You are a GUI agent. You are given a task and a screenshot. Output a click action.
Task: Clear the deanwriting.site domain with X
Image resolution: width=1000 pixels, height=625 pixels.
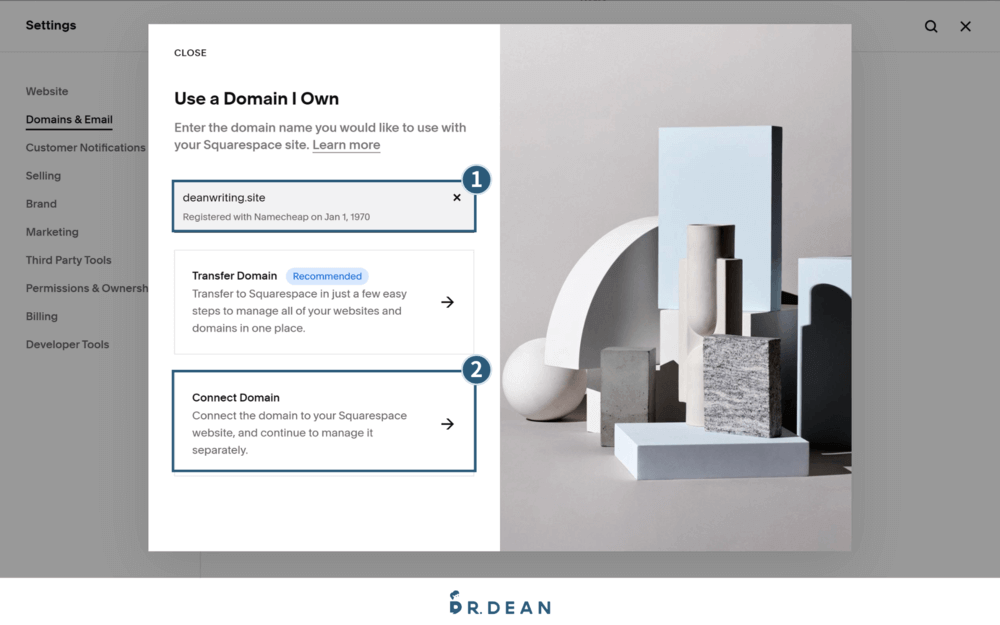(457, 198)
